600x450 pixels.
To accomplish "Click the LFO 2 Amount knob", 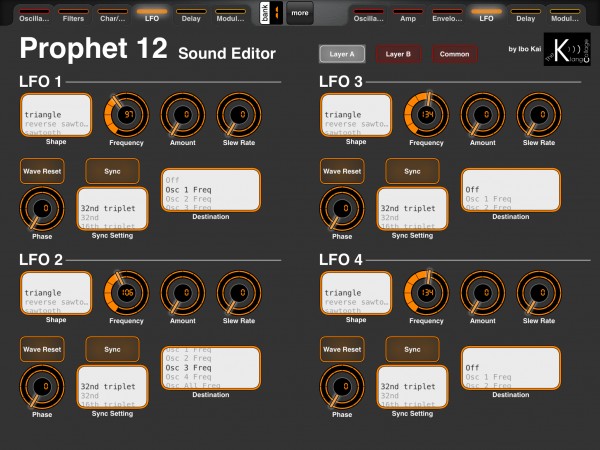I will (x=183, y=293).
